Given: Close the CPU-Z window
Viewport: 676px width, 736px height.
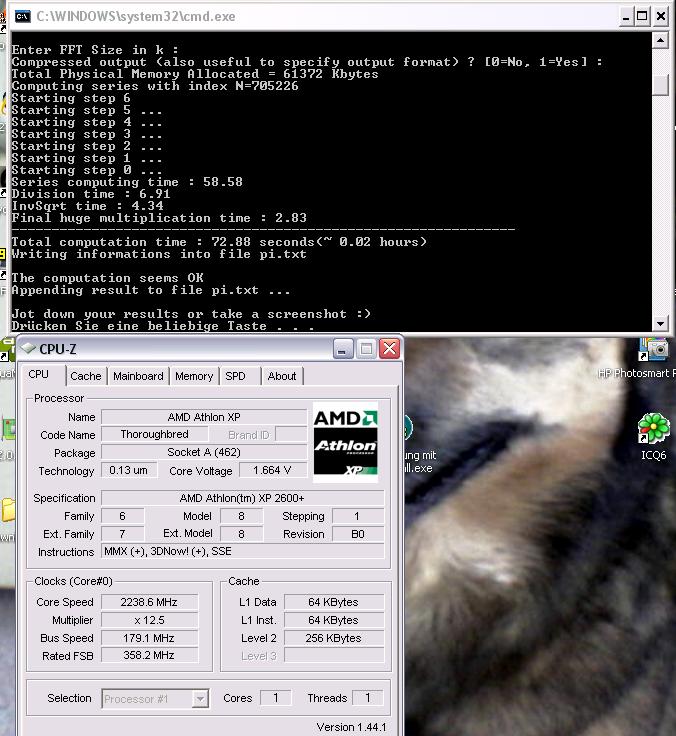Looking at the screenshot, I should 390,349.
